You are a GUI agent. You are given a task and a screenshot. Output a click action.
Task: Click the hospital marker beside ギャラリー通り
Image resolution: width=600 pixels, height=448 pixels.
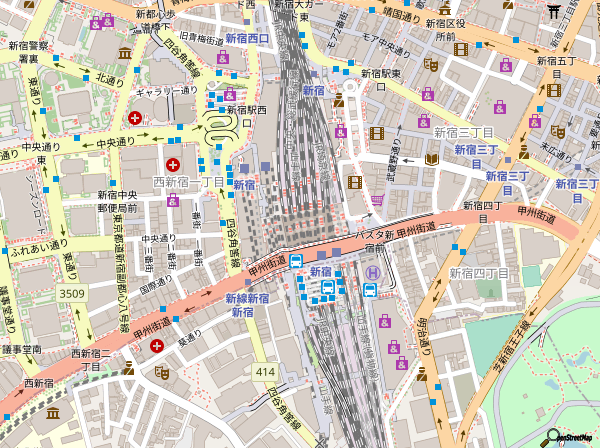coord(134,117)
